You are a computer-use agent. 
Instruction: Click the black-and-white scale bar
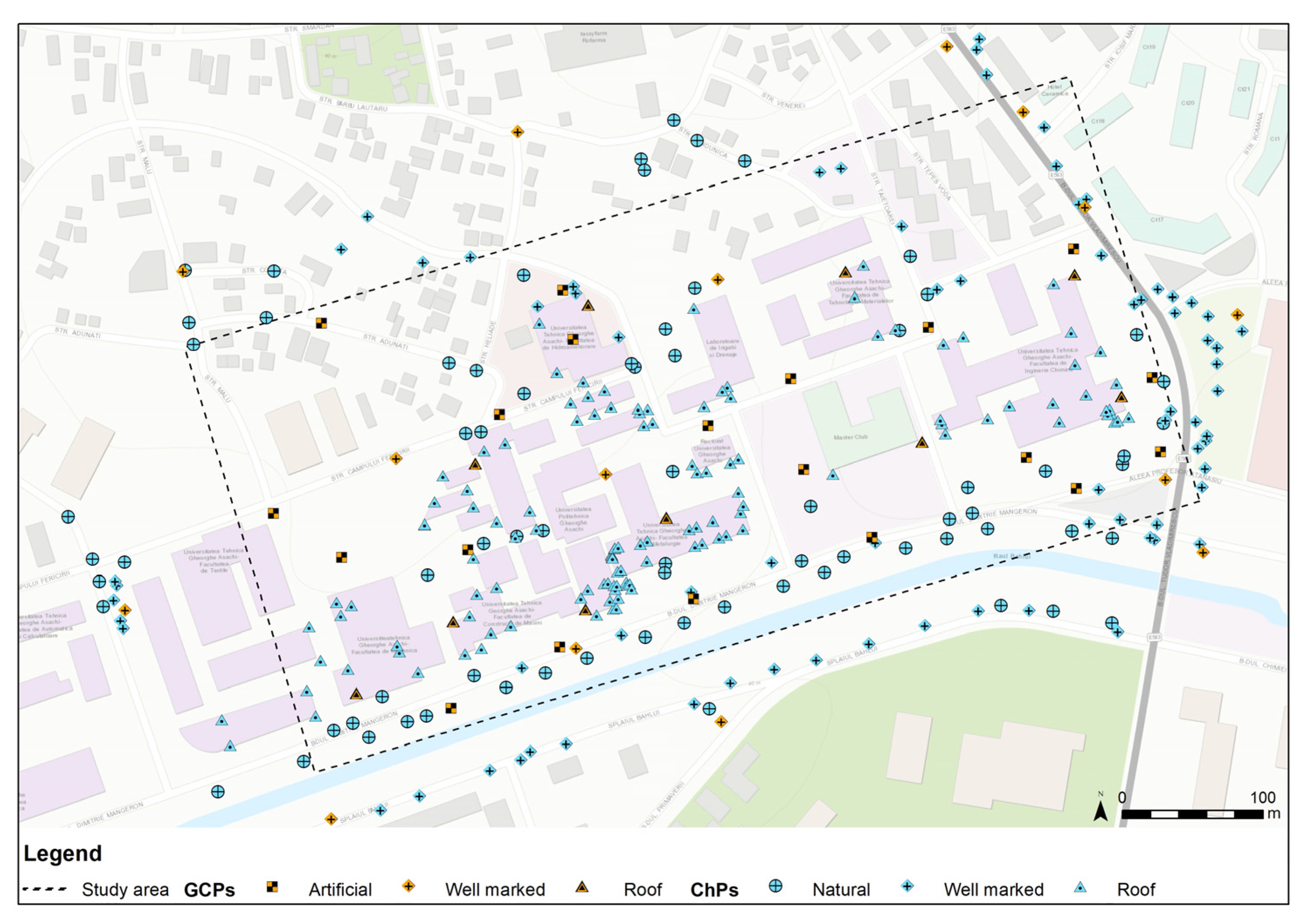pyautogui.click(x=1192, y=815)
